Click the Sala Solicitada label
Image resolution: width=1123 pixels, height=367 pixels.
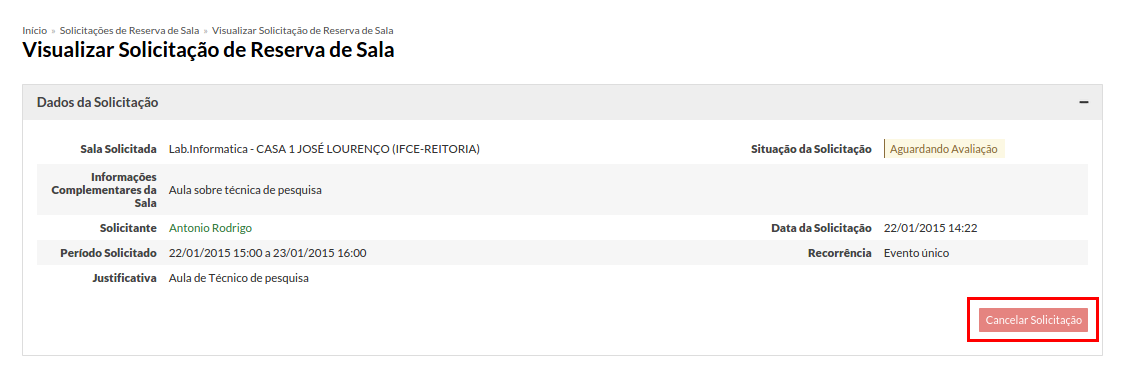[x=118, y=149]
